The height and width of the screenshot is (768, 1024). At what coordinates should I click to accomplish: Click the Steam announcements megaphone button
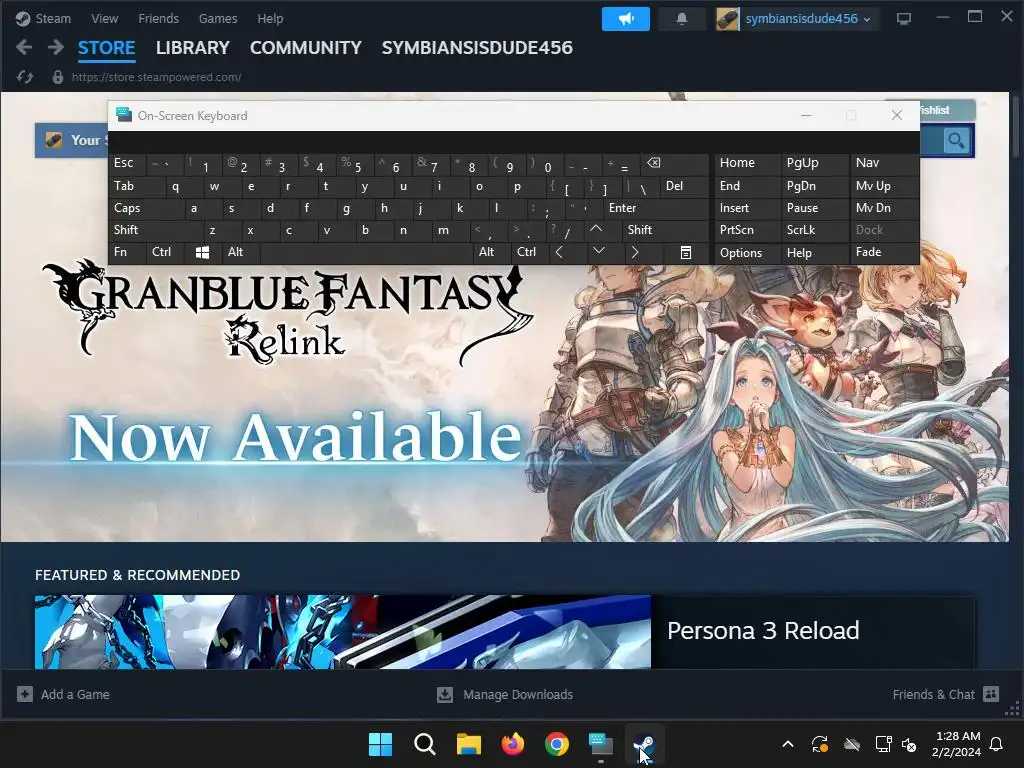(626, 19)
